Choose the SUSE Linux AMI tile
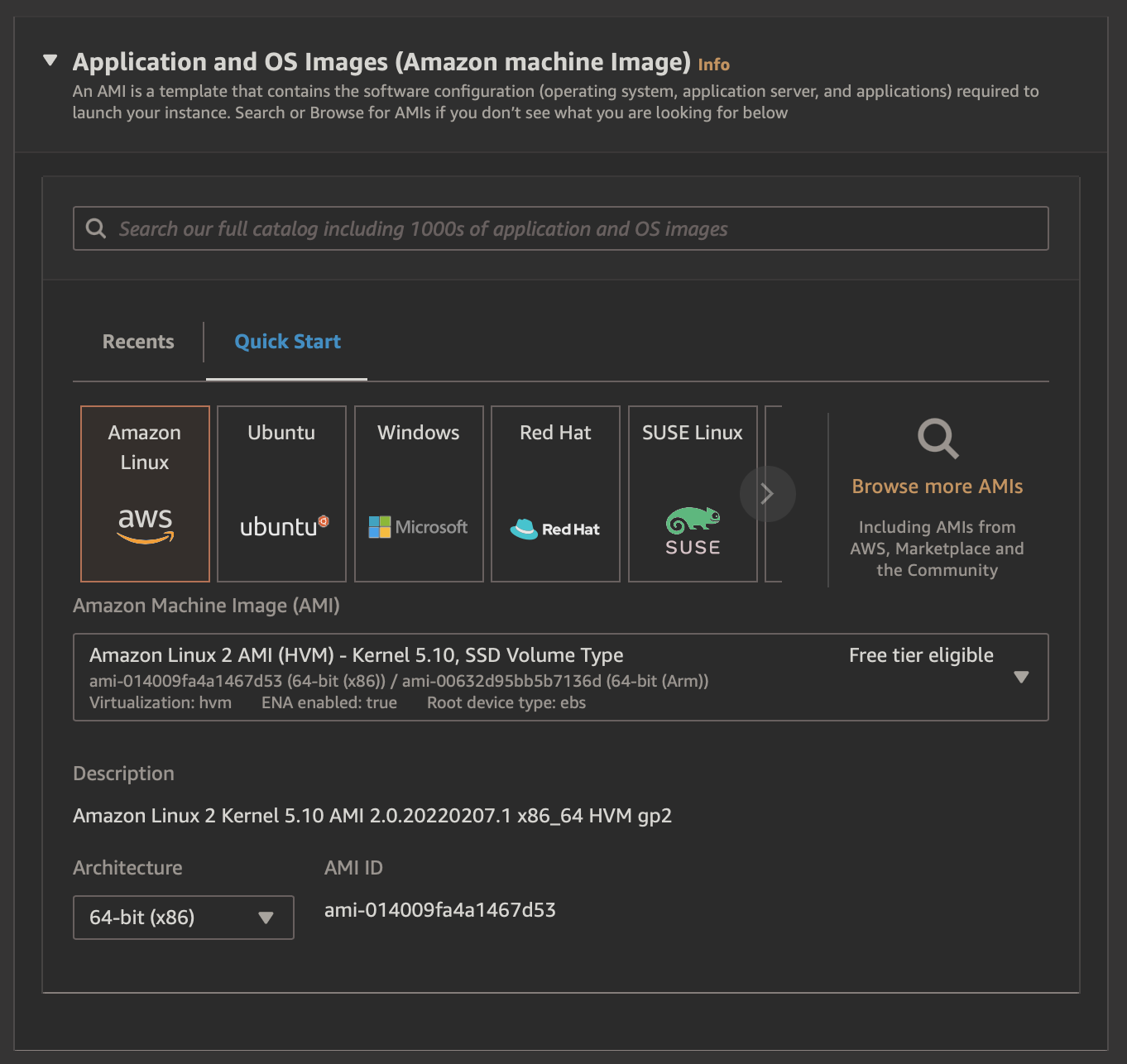 coord(693,494)
